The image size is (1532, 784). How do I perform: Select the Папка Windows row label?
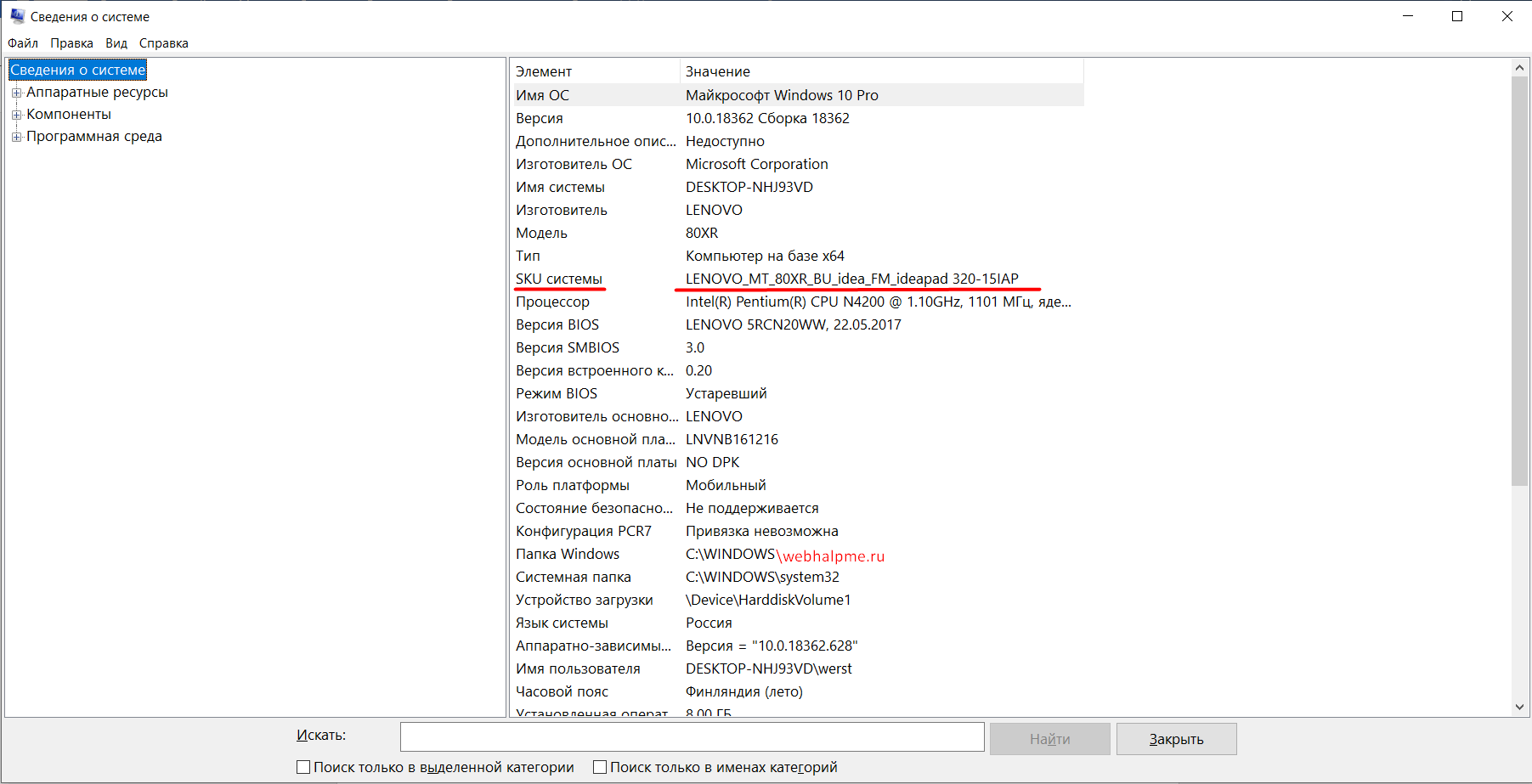(568, 554)
